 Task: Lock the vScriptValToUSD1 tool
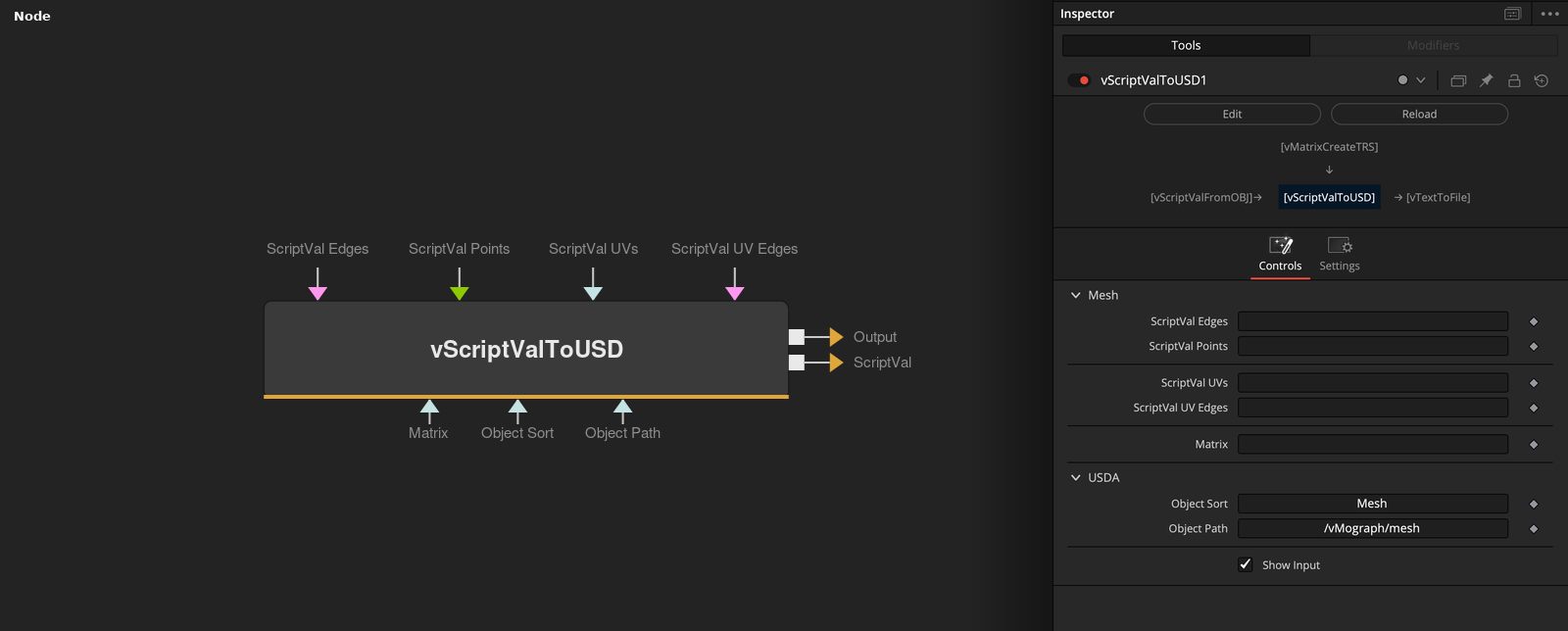[1514, 80]
